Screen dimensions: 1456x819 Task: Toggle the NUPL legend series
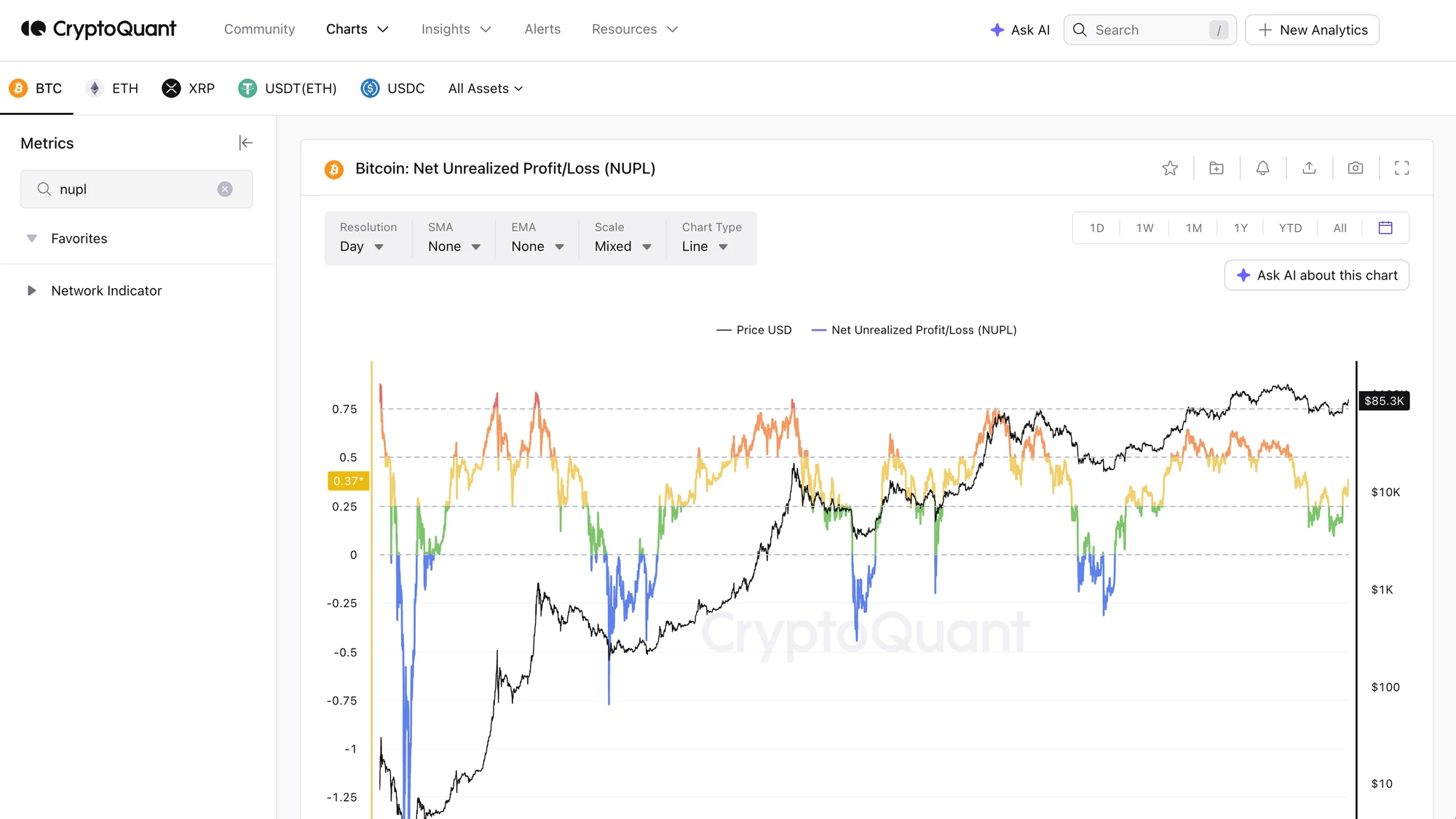click(x=914, y=330)
